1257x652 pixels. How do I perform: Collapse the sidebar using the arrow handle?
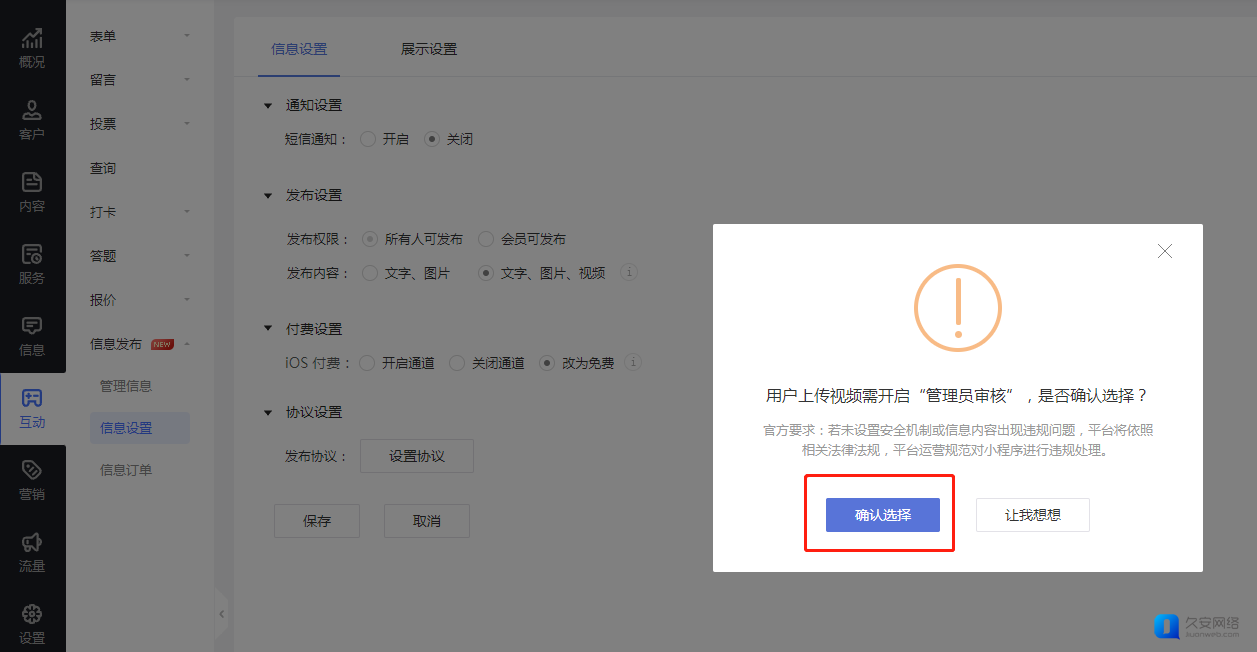[222, 614]
